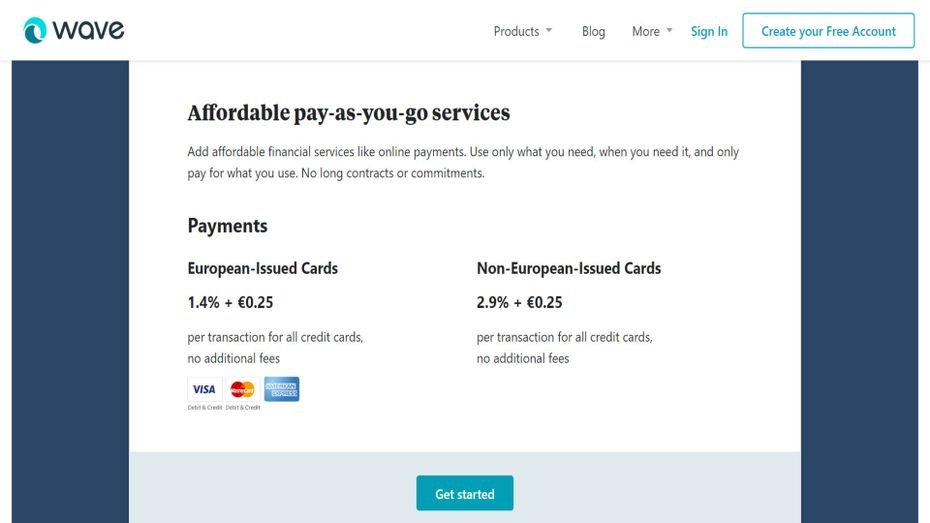Open the Blog page
This screenshot has width=930, height=523.
(x=593, y=31)
